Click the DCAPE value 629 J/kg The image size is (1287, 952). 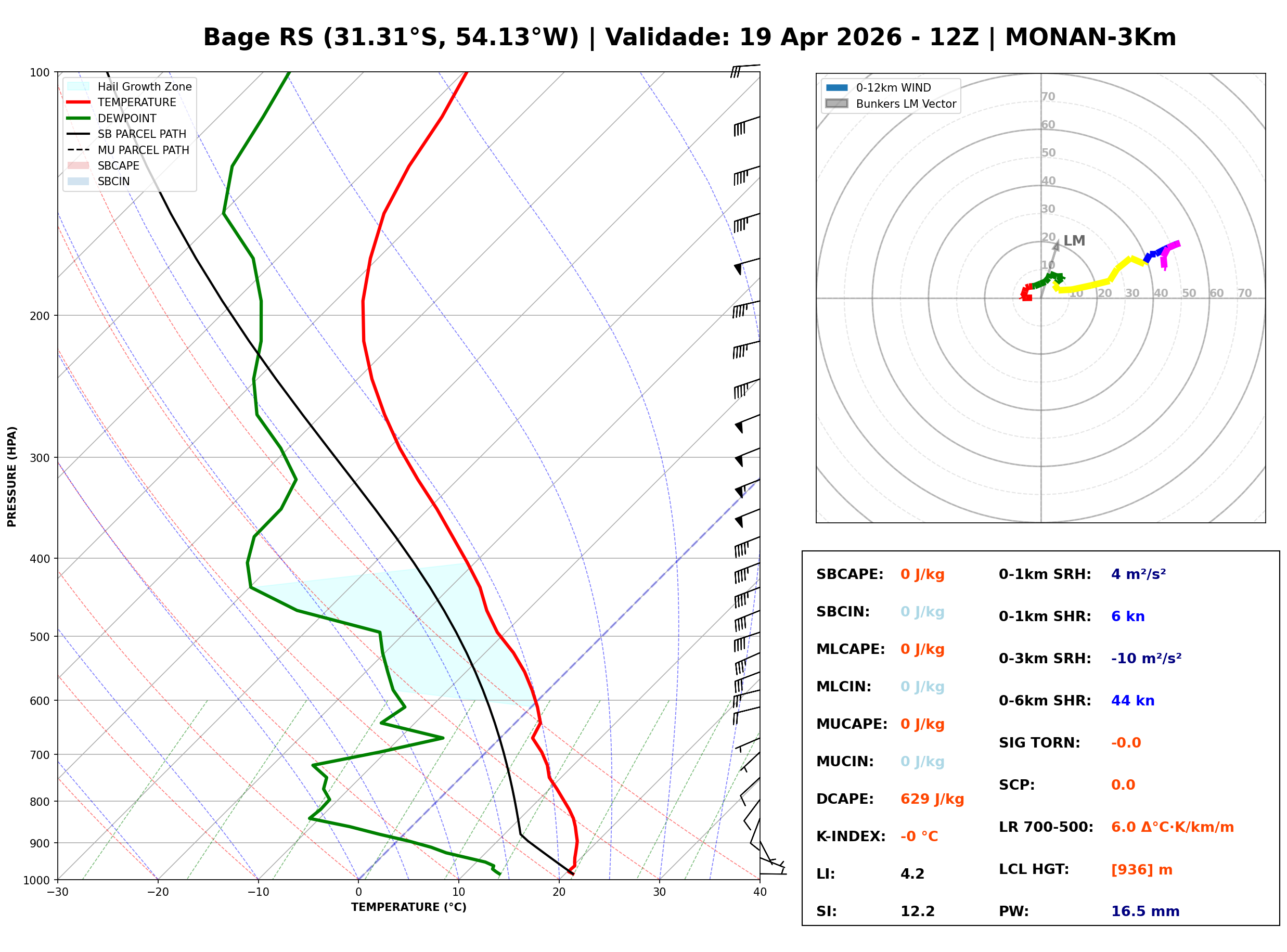tap(933, 799)
